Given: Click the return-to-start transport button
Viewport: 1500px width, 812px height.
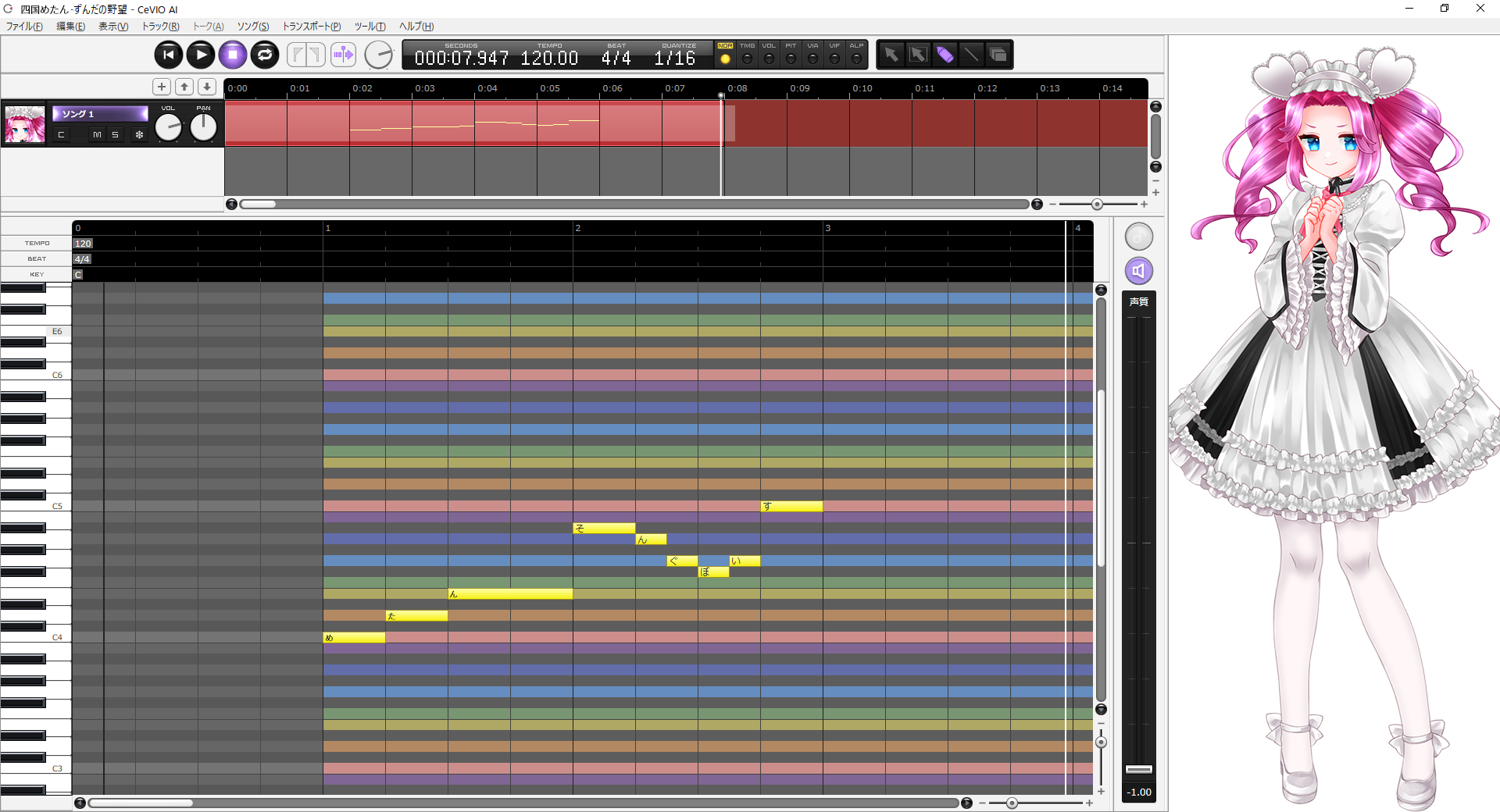Looking at the screenshot, I should point(168,55).
